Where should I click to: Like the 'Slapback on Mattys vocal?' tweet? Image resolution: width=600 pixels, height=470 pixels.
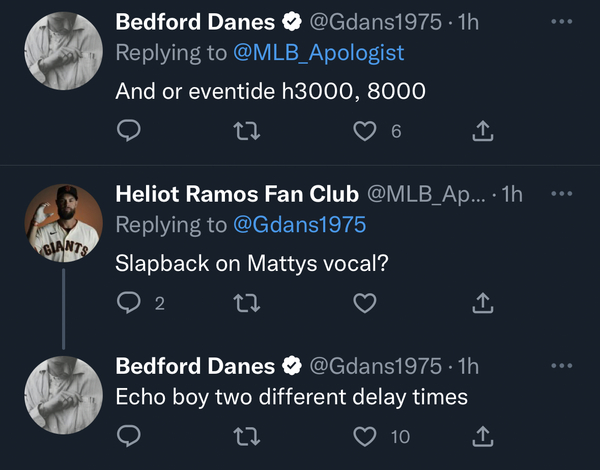tap(365, 303)
